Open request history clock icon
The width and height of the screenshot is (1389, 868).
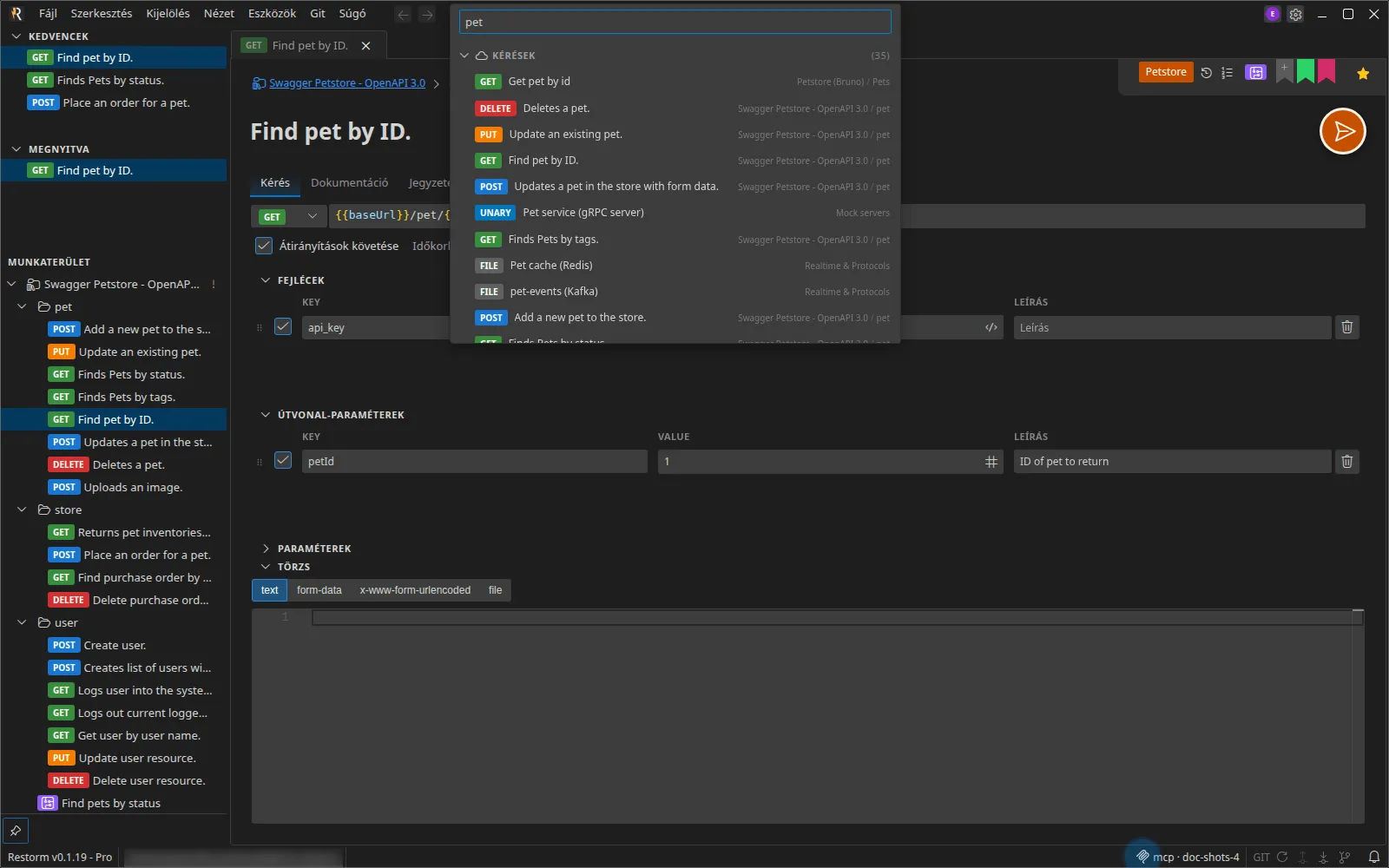tap(1206, 73)
